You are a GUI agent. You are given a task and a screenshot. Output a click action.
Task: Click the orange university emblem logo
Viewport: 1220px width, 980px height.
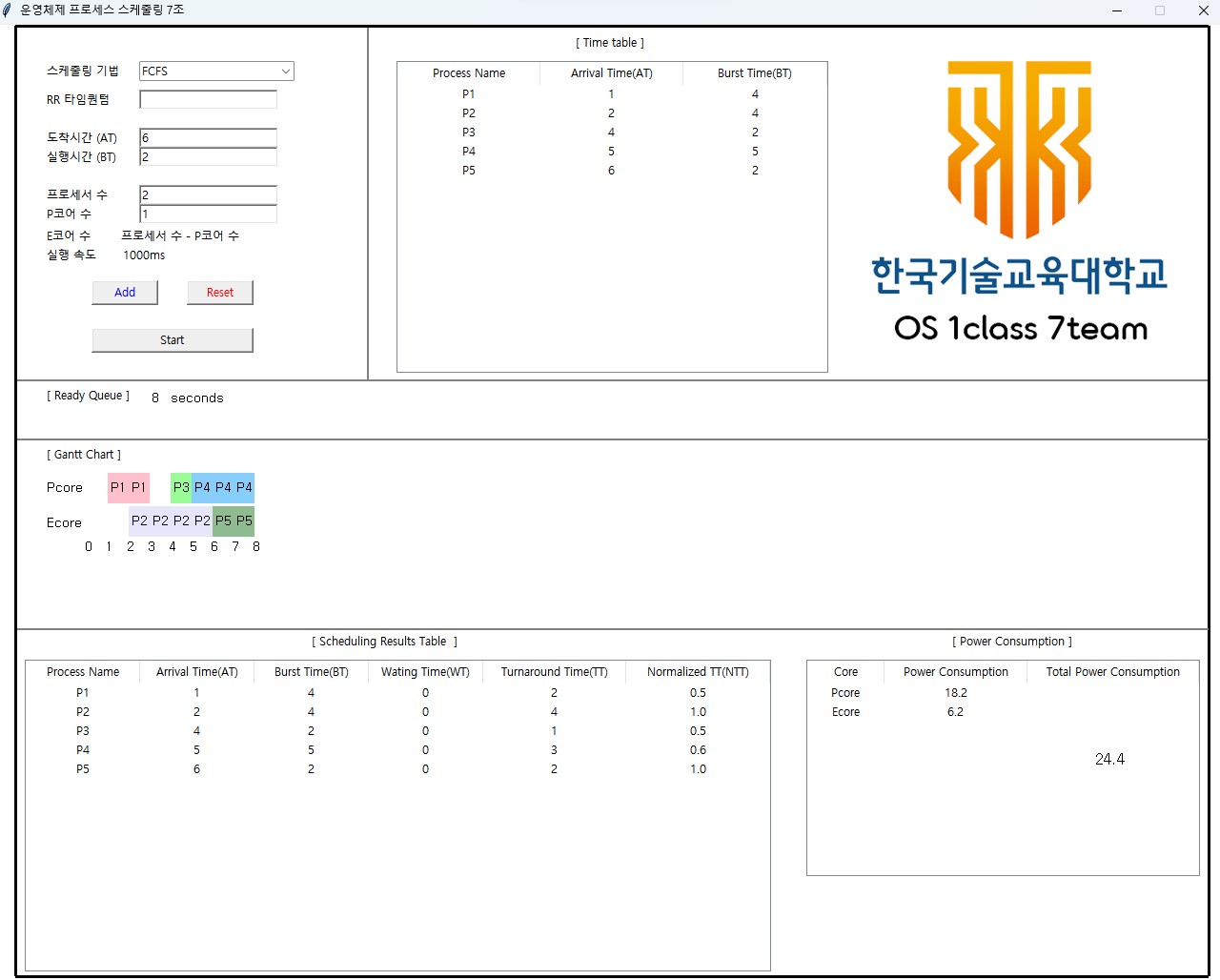[1019, 150]
